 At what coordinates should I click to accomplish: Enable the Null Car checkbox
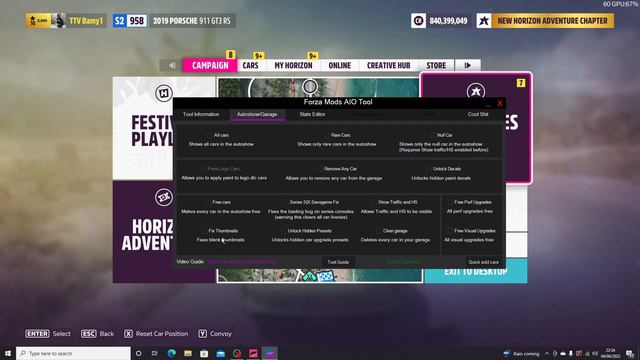(x=433, y=135)
